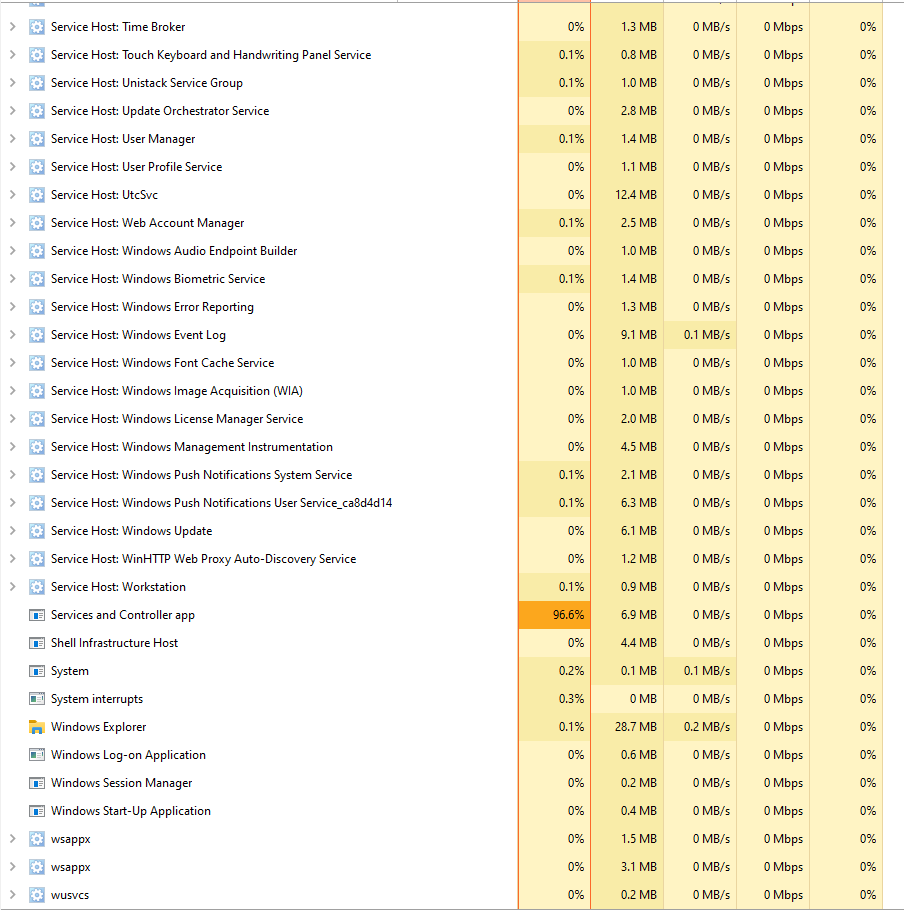The image size is (904, 912).
Task: Select Service Host: Windows License Manager Service text
Action: [177, 419]
